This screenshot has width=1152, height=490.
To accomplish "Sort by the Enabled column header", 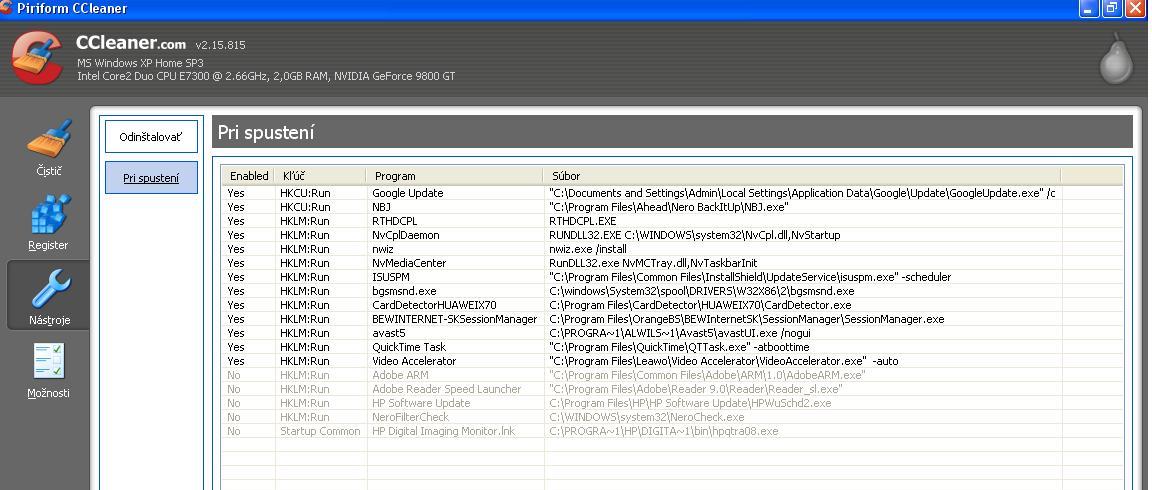I will point(249,176).
